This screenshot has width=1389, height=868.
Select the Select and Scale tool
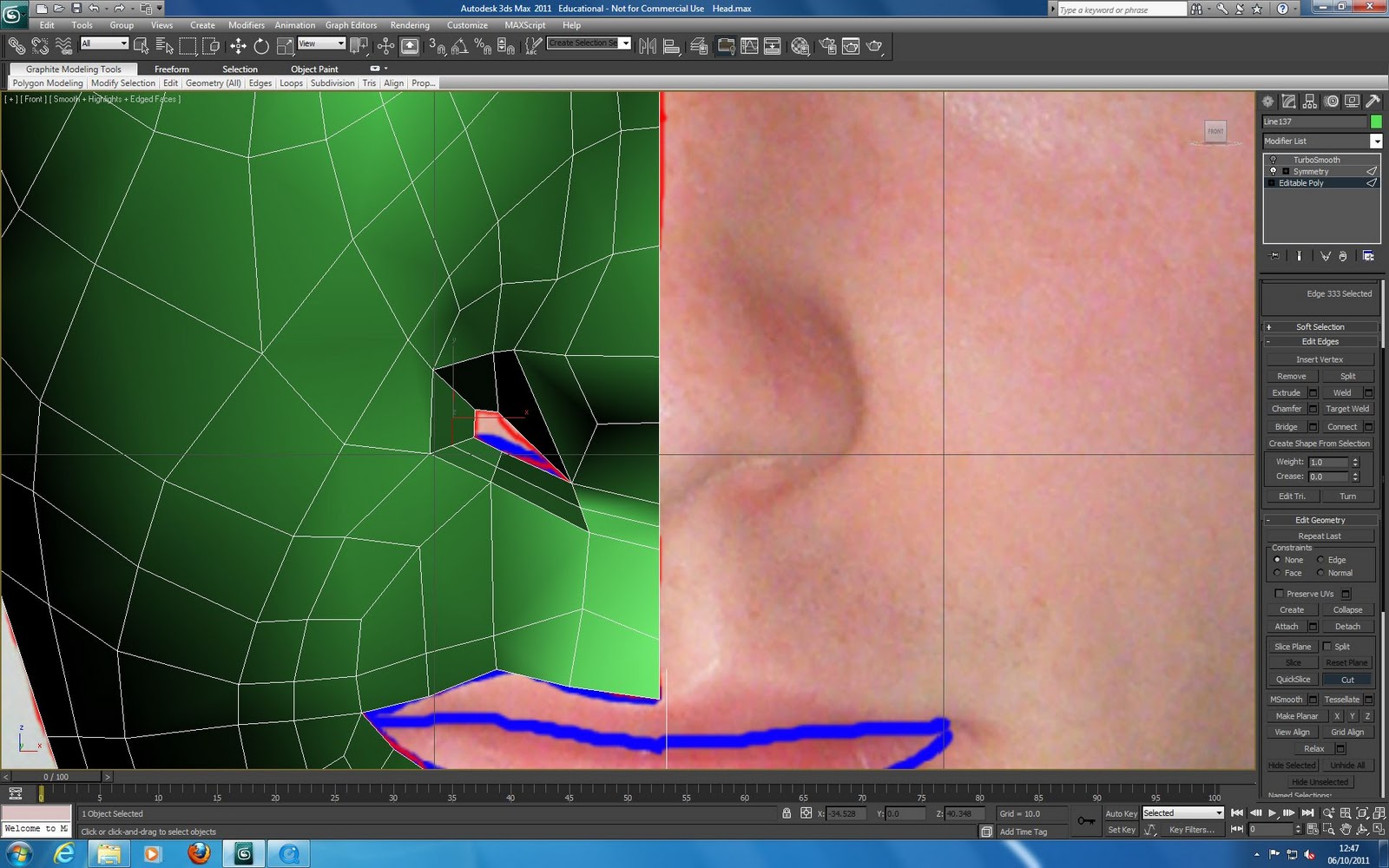285,46
